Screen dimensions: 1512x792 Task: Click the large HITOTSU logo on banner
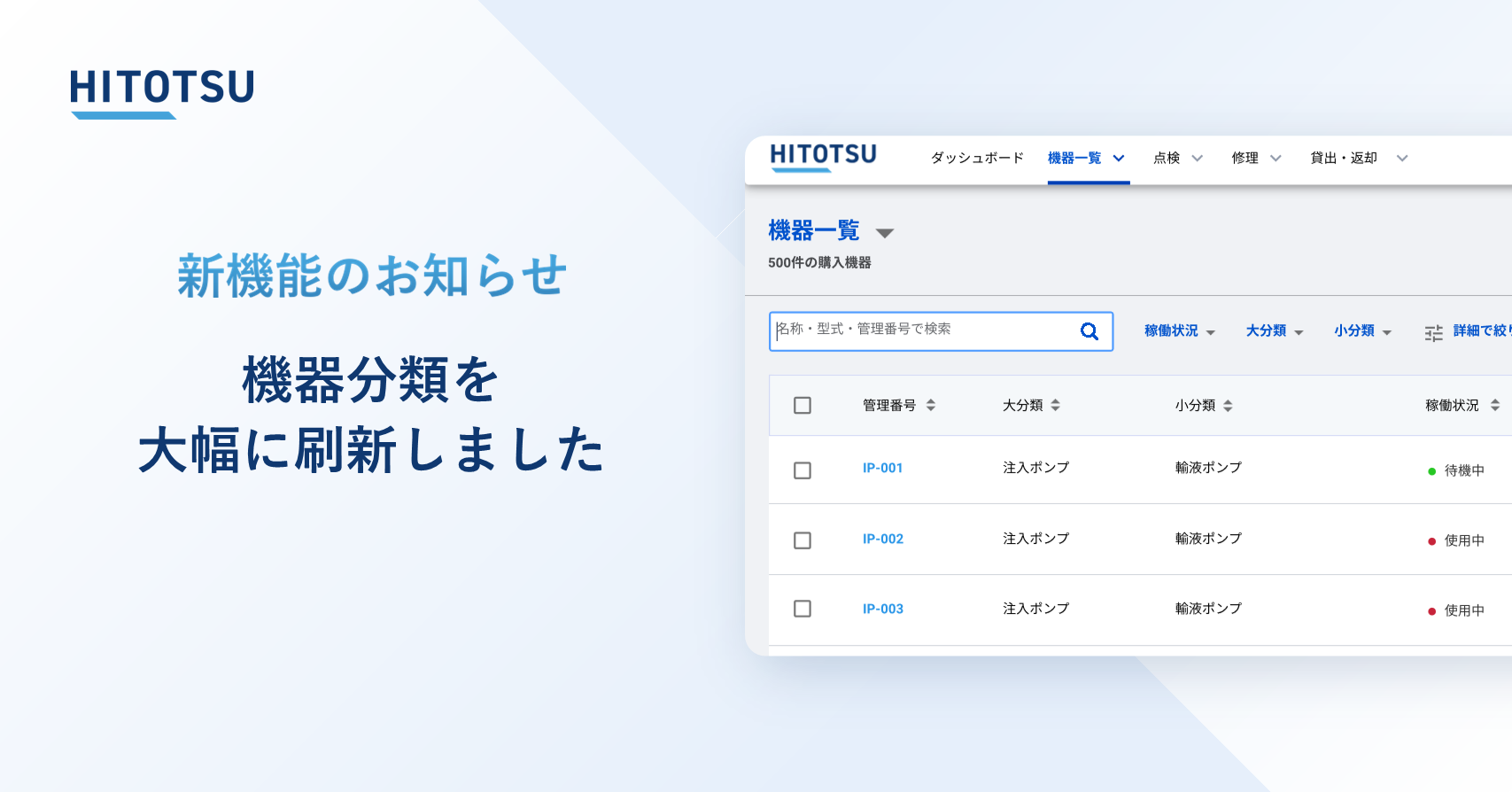tap(162, 93)
